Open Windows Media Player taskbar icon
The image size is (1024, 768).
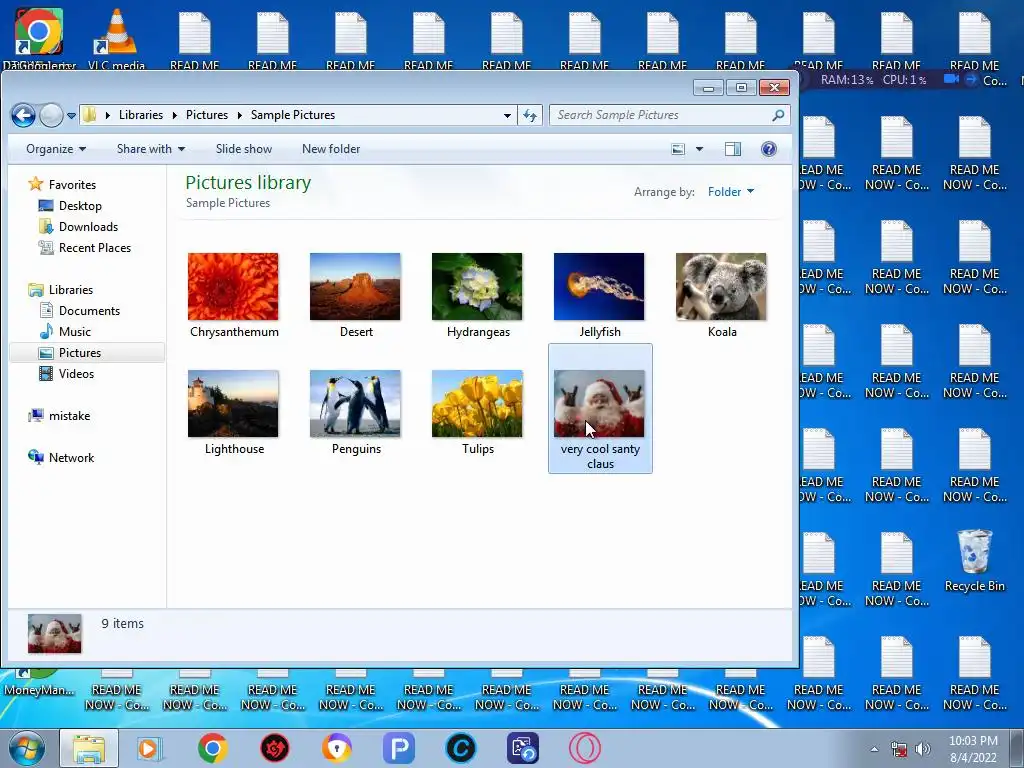tap(150, 748)
